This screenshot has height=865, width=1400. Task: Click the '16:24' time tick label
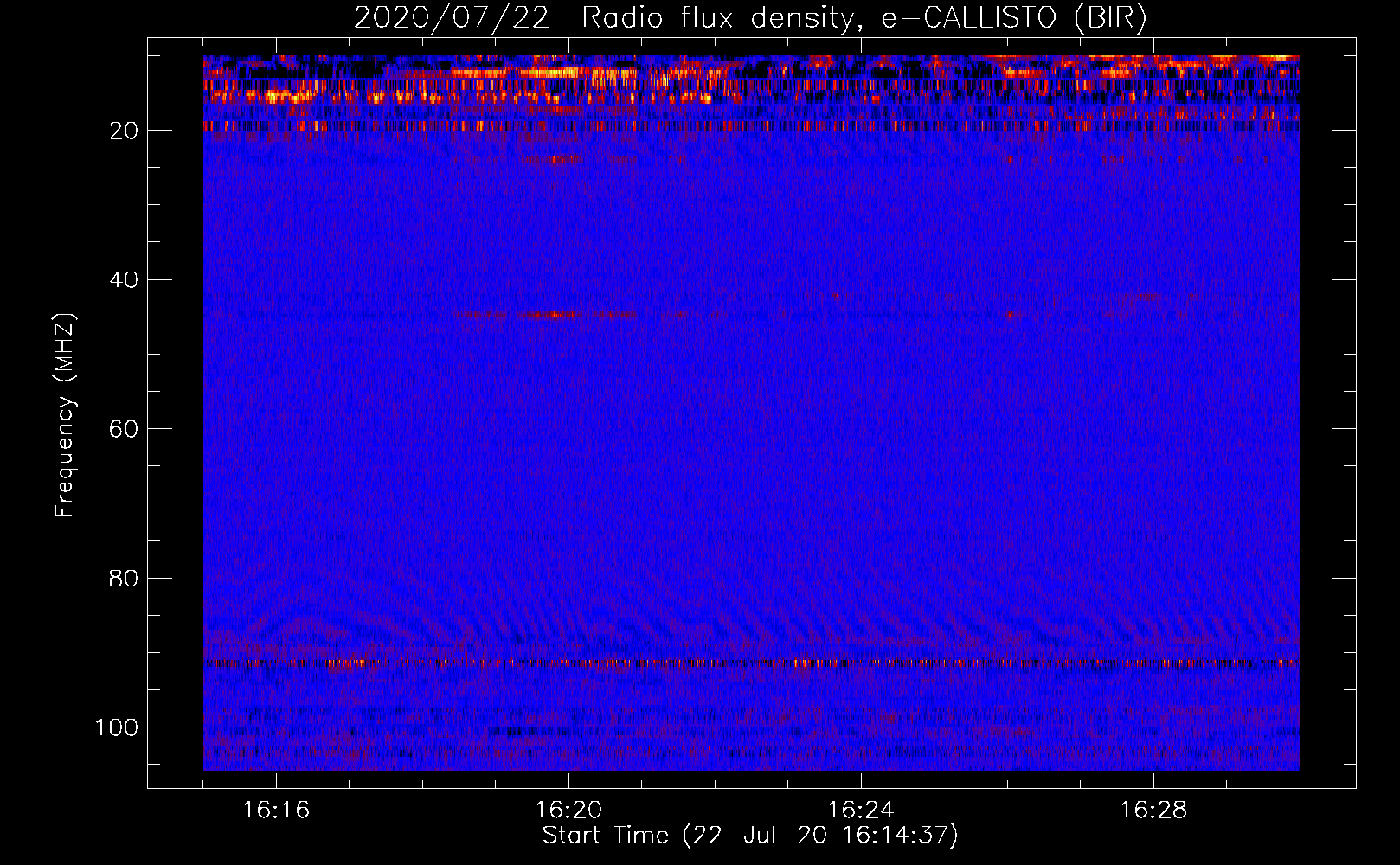pos(861,811)
